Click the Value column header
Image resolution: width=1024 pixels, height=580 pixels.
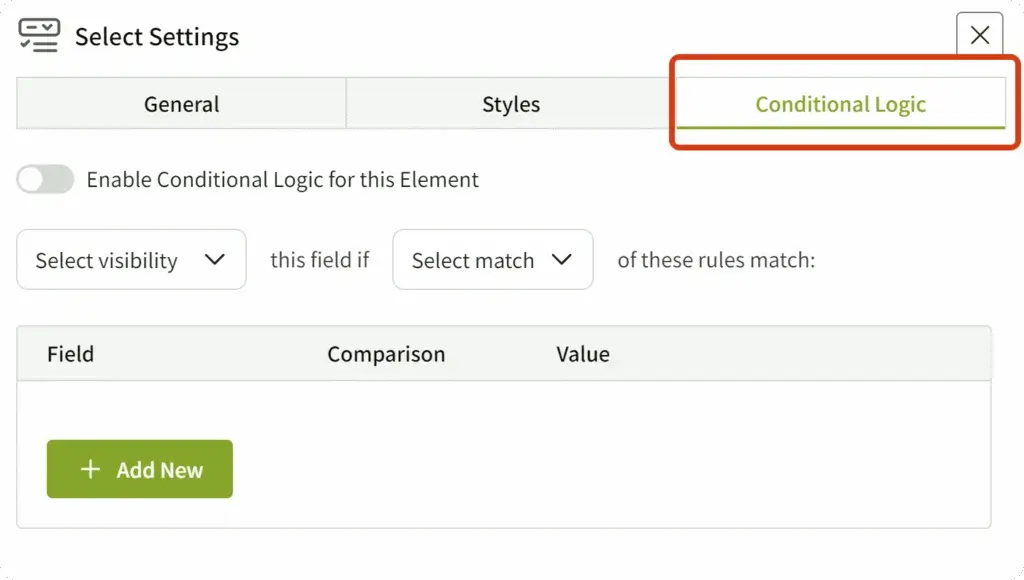[583, 354]
